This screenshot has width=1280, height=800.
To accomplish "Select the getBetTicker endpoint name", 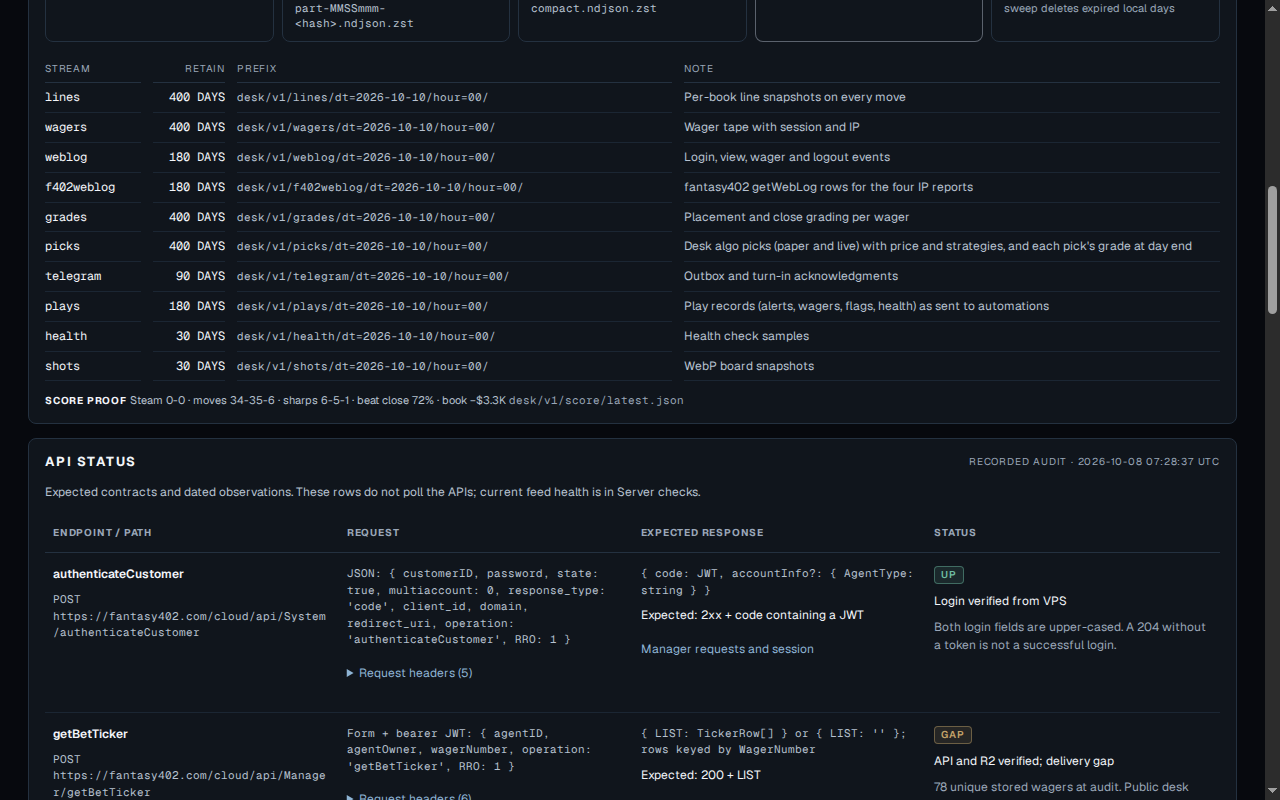I will (90, 734).
